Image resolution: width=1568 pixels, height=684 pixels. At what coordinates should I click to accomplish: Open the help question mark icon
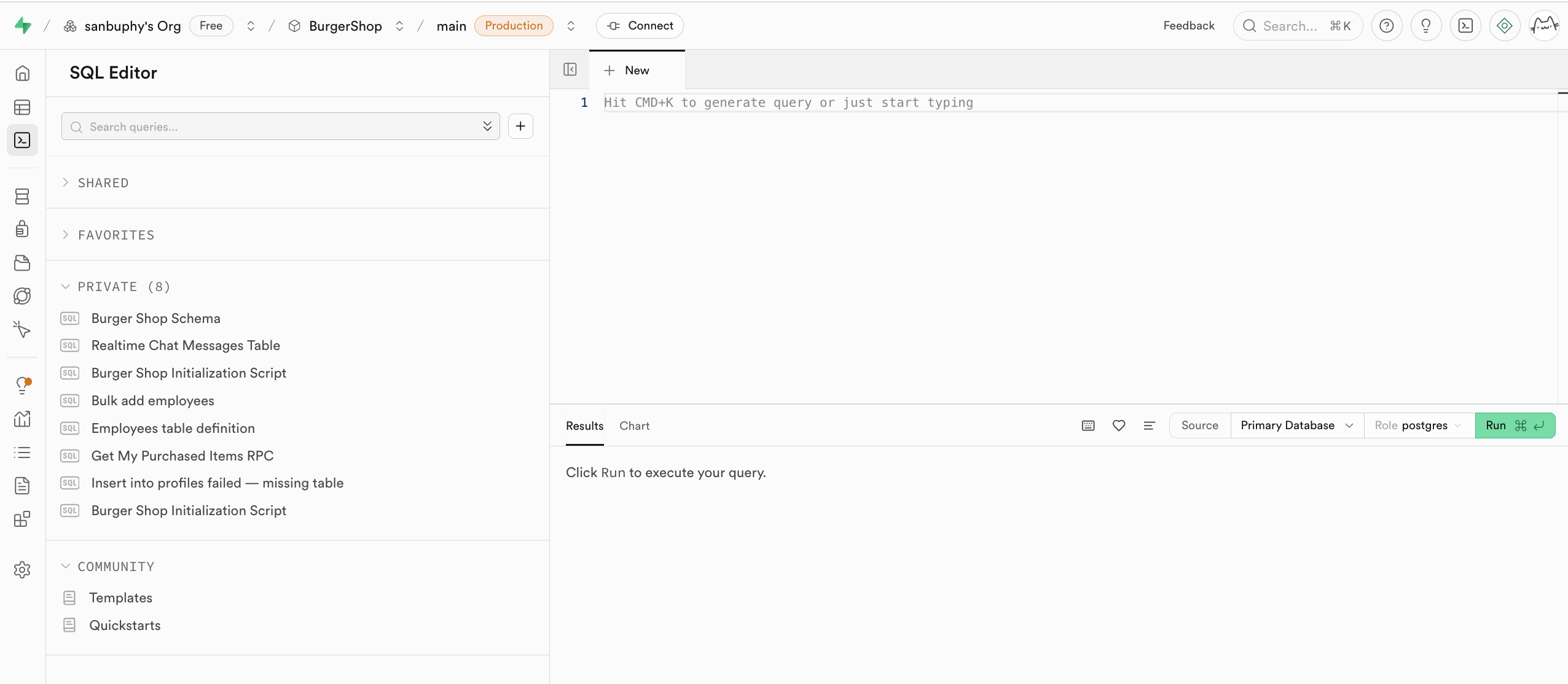(x=1386, y=26)
